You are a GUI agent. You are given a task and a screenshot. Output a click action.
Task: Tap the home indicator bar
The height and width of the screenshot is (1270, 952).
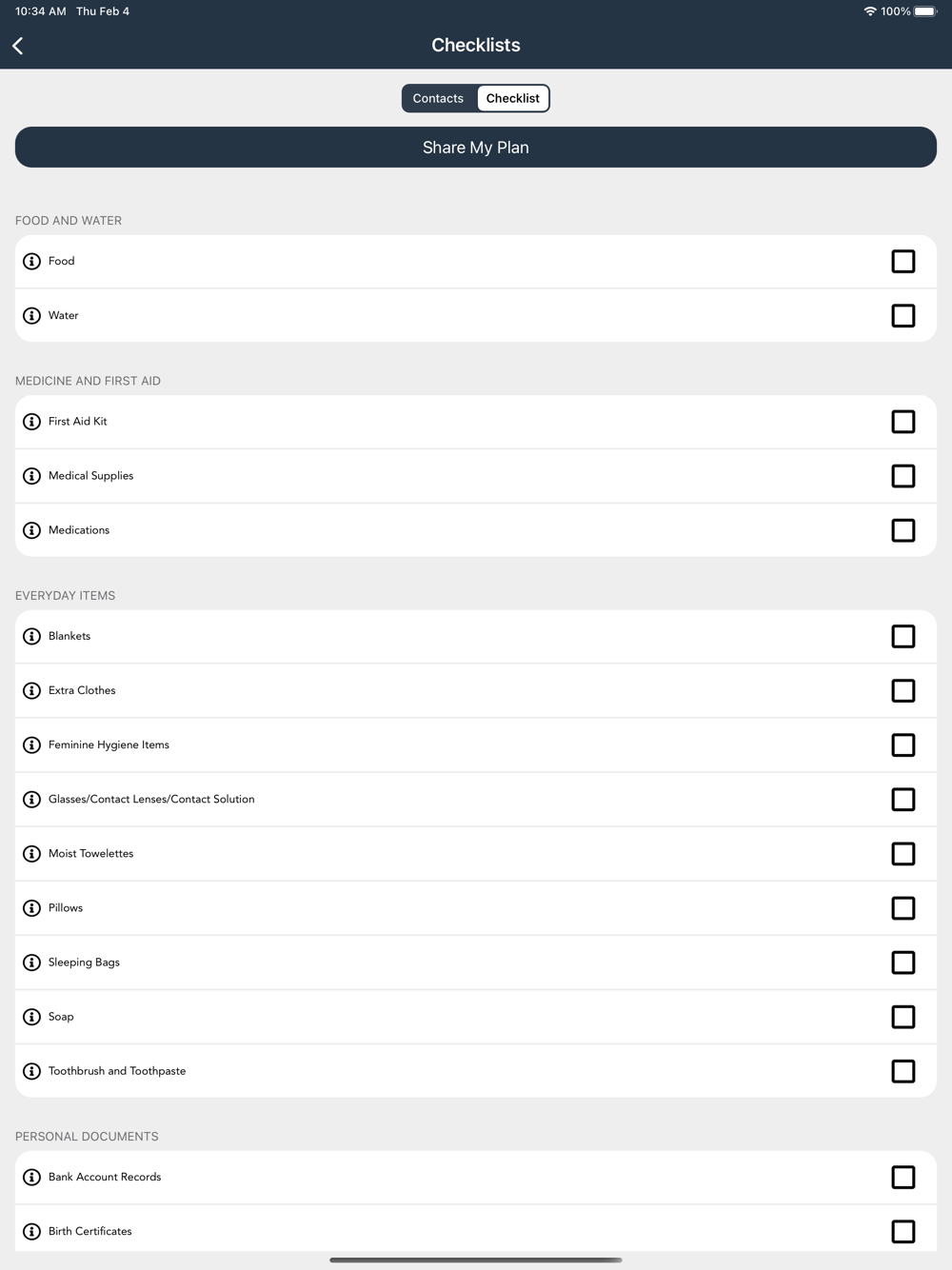pos(476,1260)
